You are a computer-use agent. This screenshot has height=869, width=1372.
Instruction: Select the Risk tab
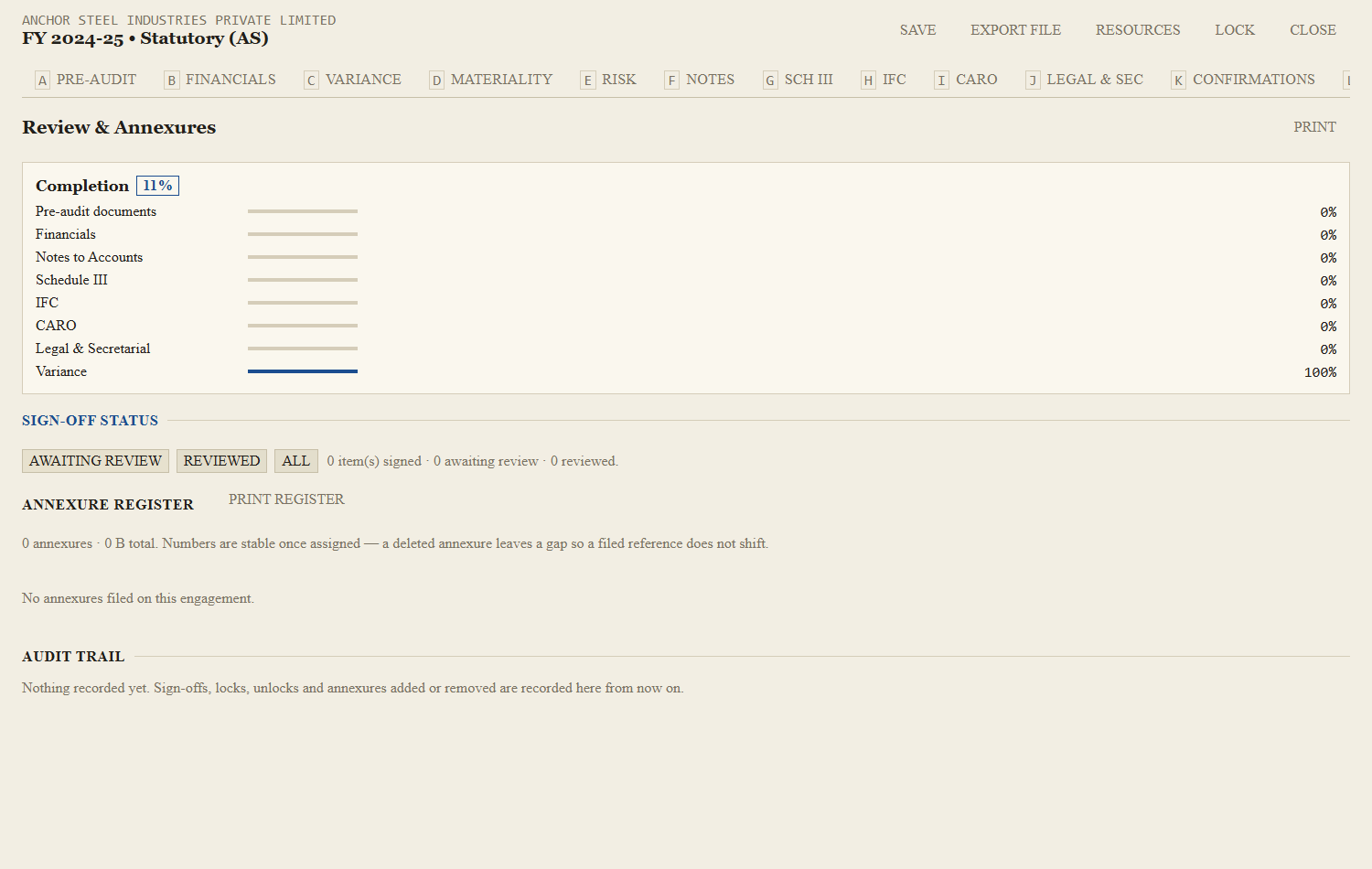pyautogui.click(x=609, y=80)
